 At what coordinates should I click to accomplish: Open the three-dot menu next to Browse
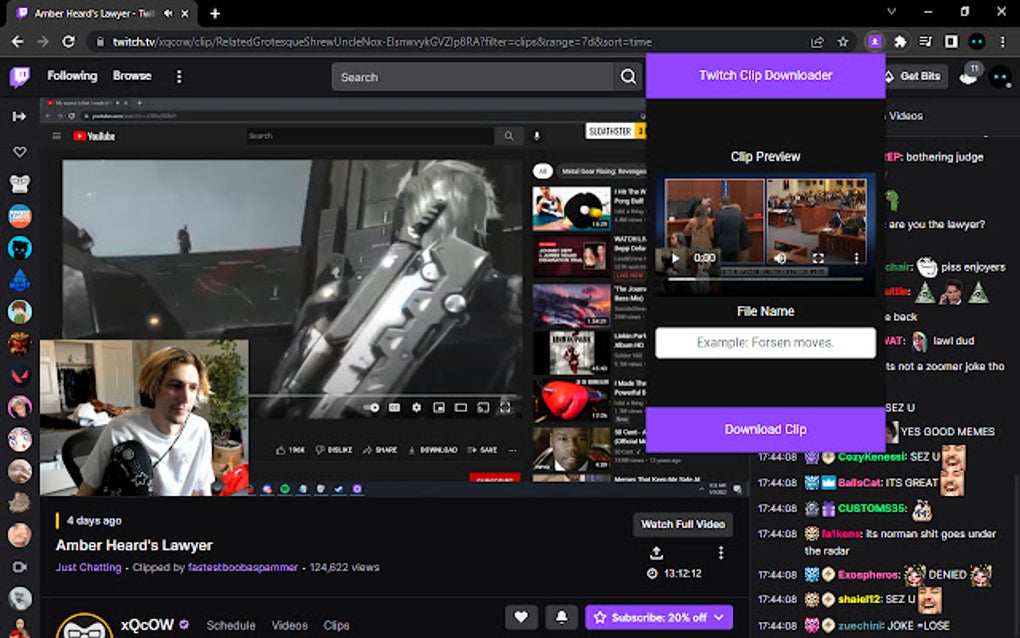coord(179,76)
